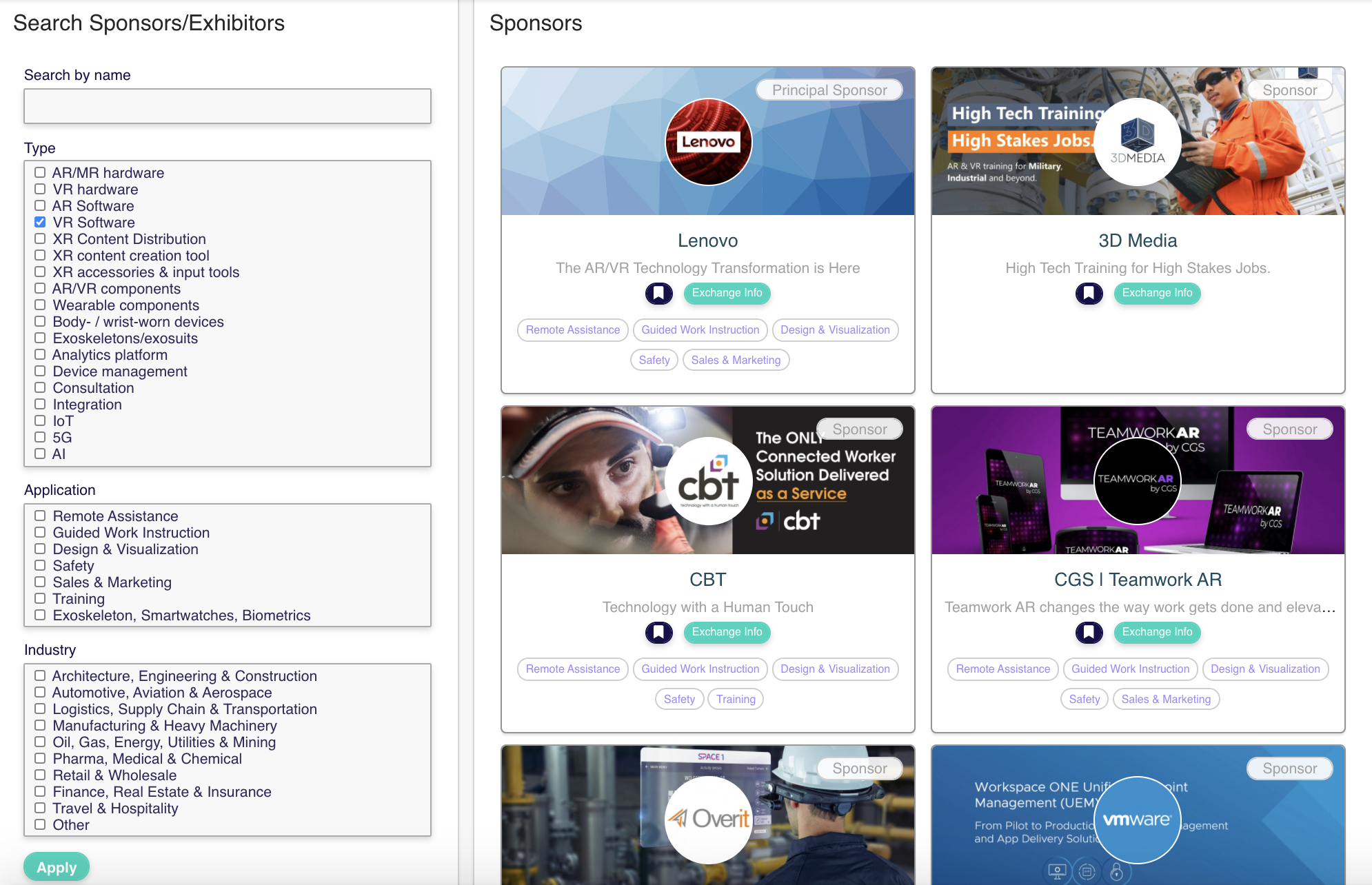1372x885 pixels.
Task: Open the cbt round logo
Action: pyautogui.click(x=708, y=481)
